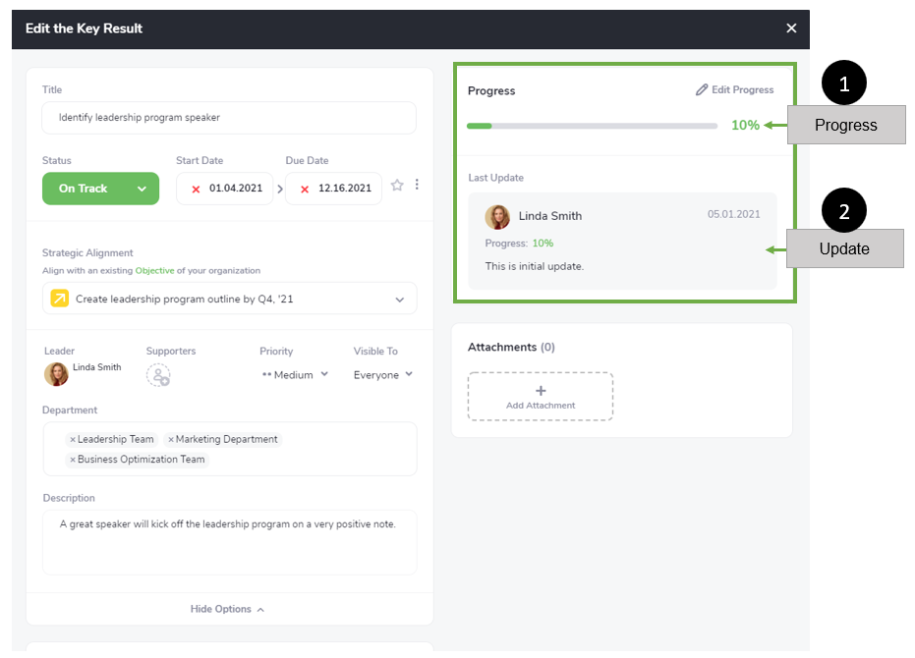
Task: Click the Add Supporters icon
Action: pyautogui.click(x=159, y=376)
